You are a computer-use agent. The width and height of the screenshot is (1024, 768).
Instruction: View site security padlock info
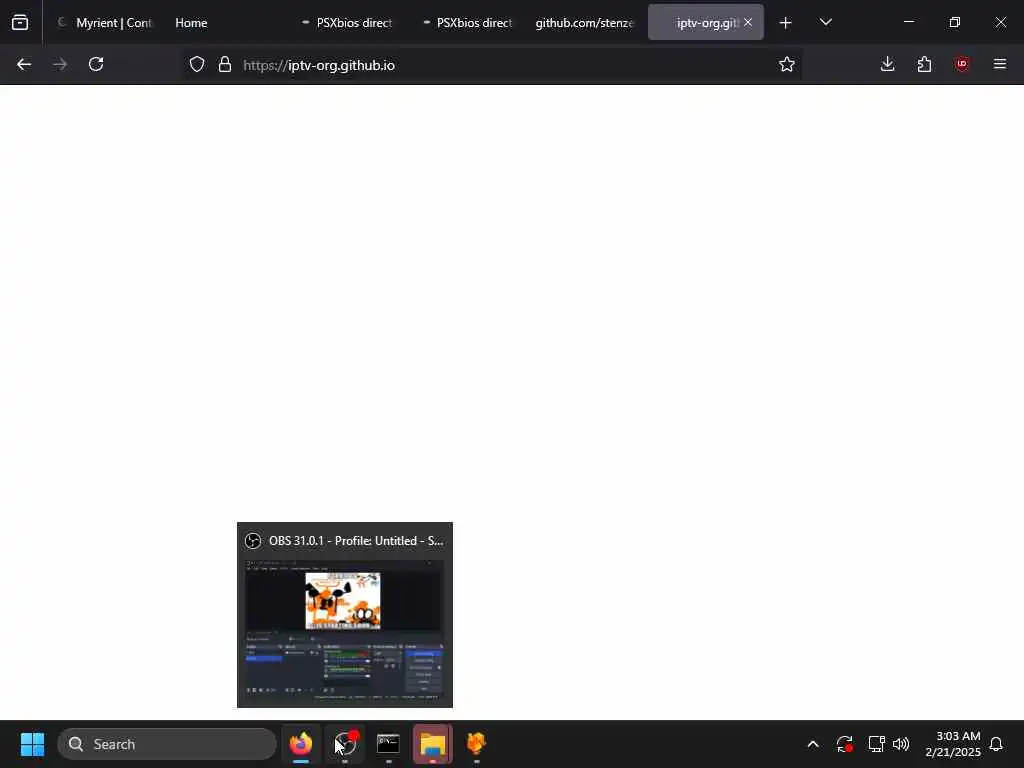click(x=225, y=64)
